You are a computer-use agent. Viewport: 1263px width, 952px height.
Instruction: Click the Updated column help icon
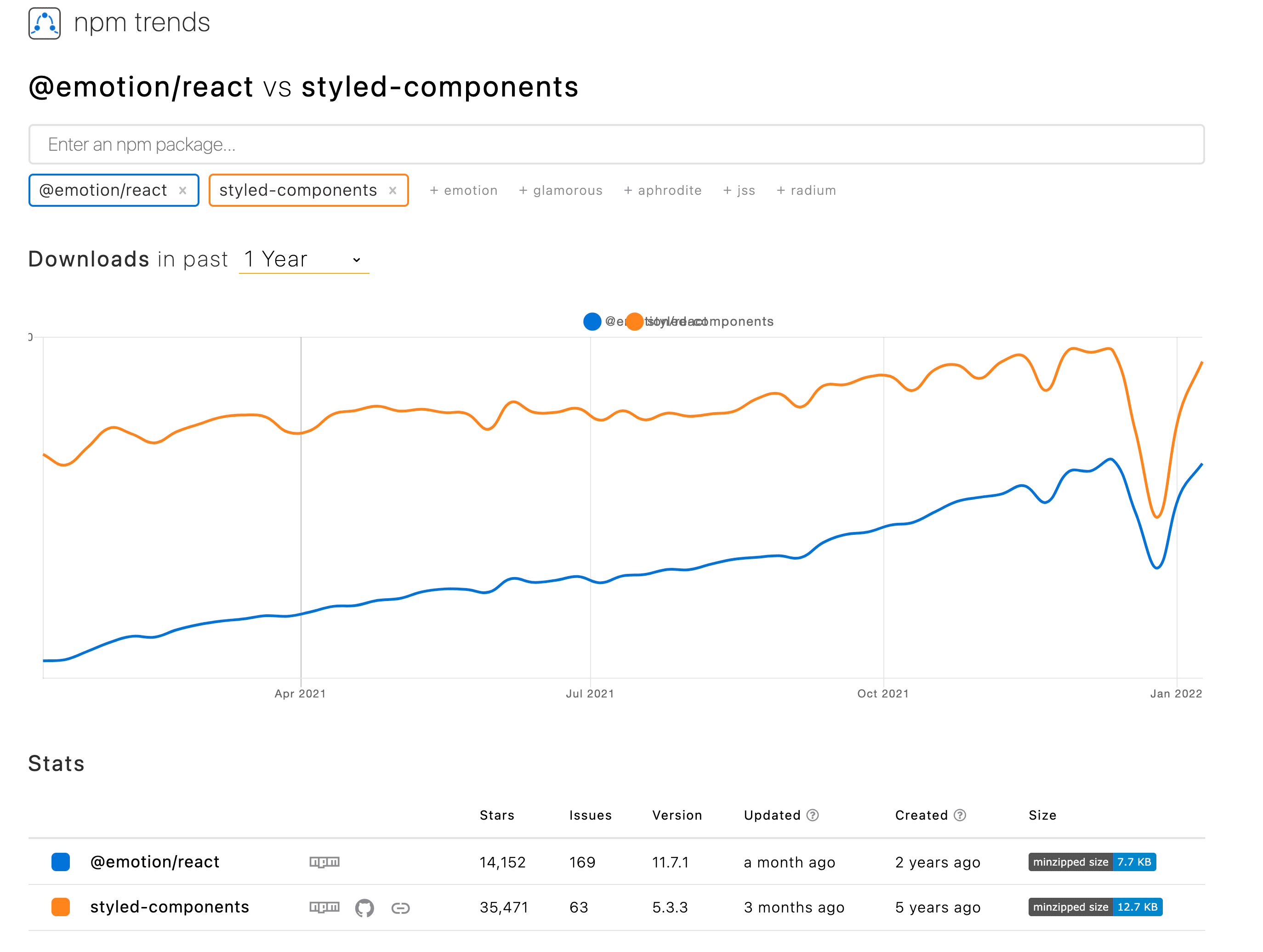point(813,815)
